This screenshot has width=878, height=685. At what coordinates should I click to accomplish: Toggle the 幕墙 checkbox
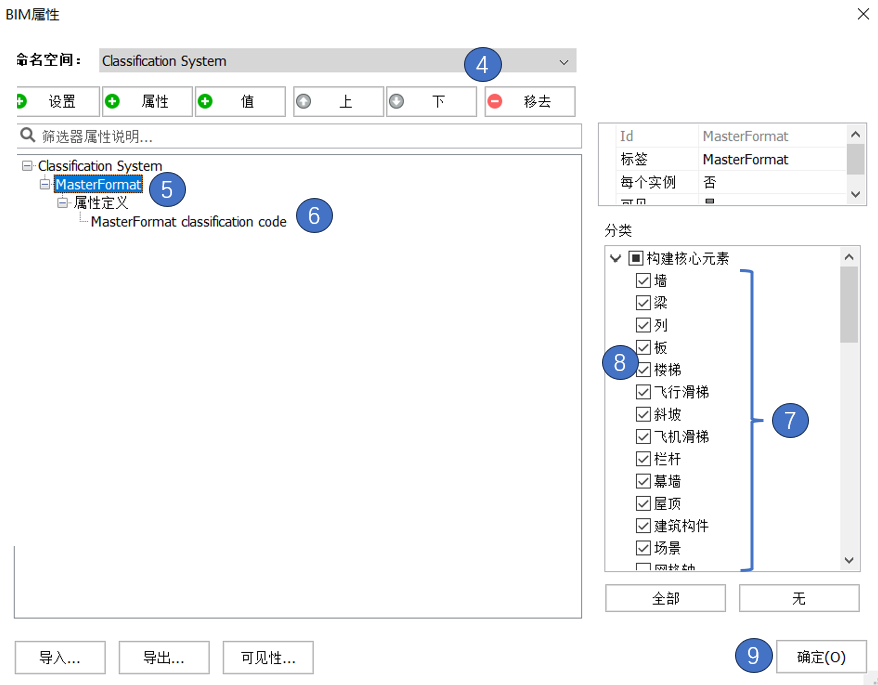pyautogui.click(x=643, y=481)
